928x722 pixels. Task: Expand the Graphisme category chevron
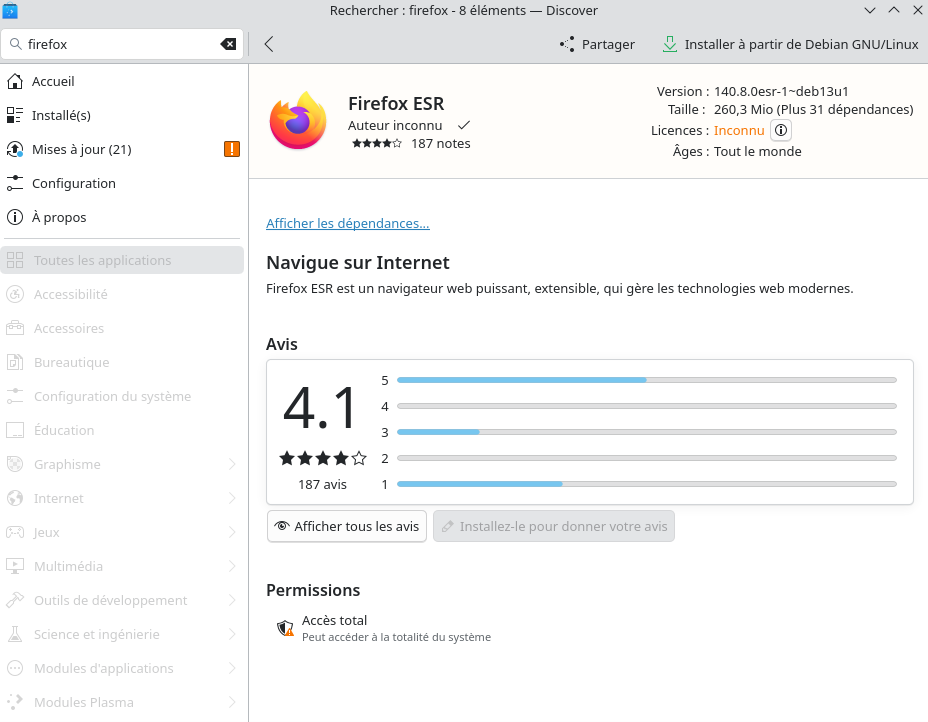point(232,464)
